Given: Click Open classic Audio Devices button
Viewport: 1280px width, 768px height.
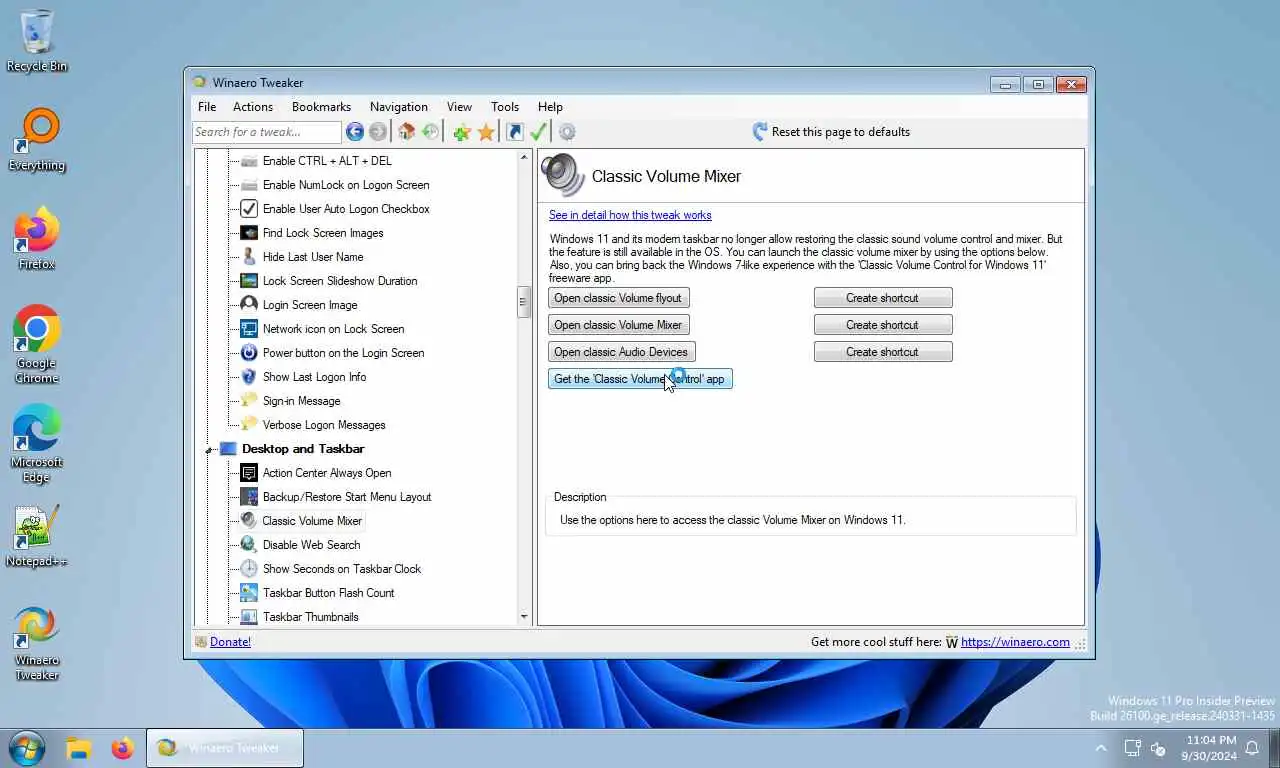Looking at the screenshot, I should point(621,352).
